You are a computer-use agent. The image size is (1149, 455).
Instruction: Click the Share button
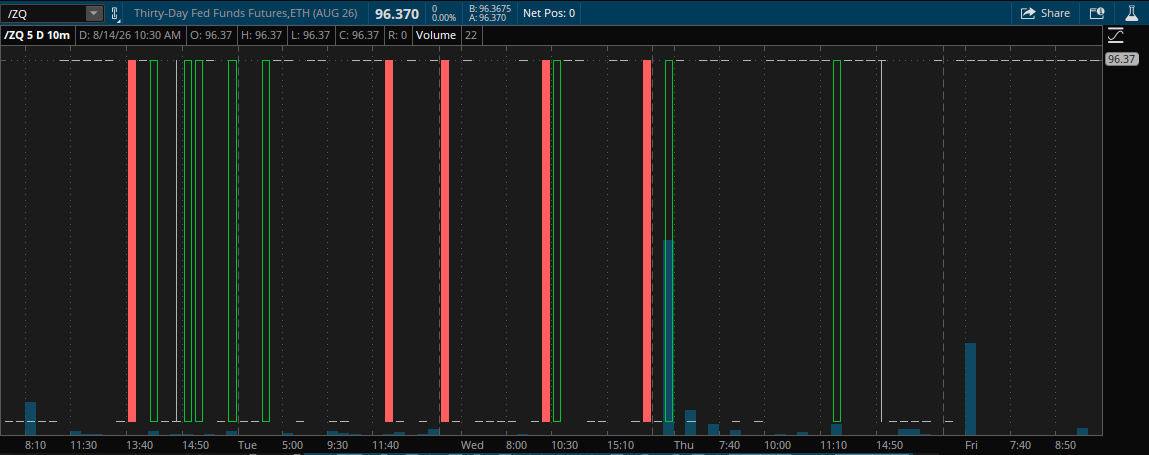click(x=1046, y=13)
